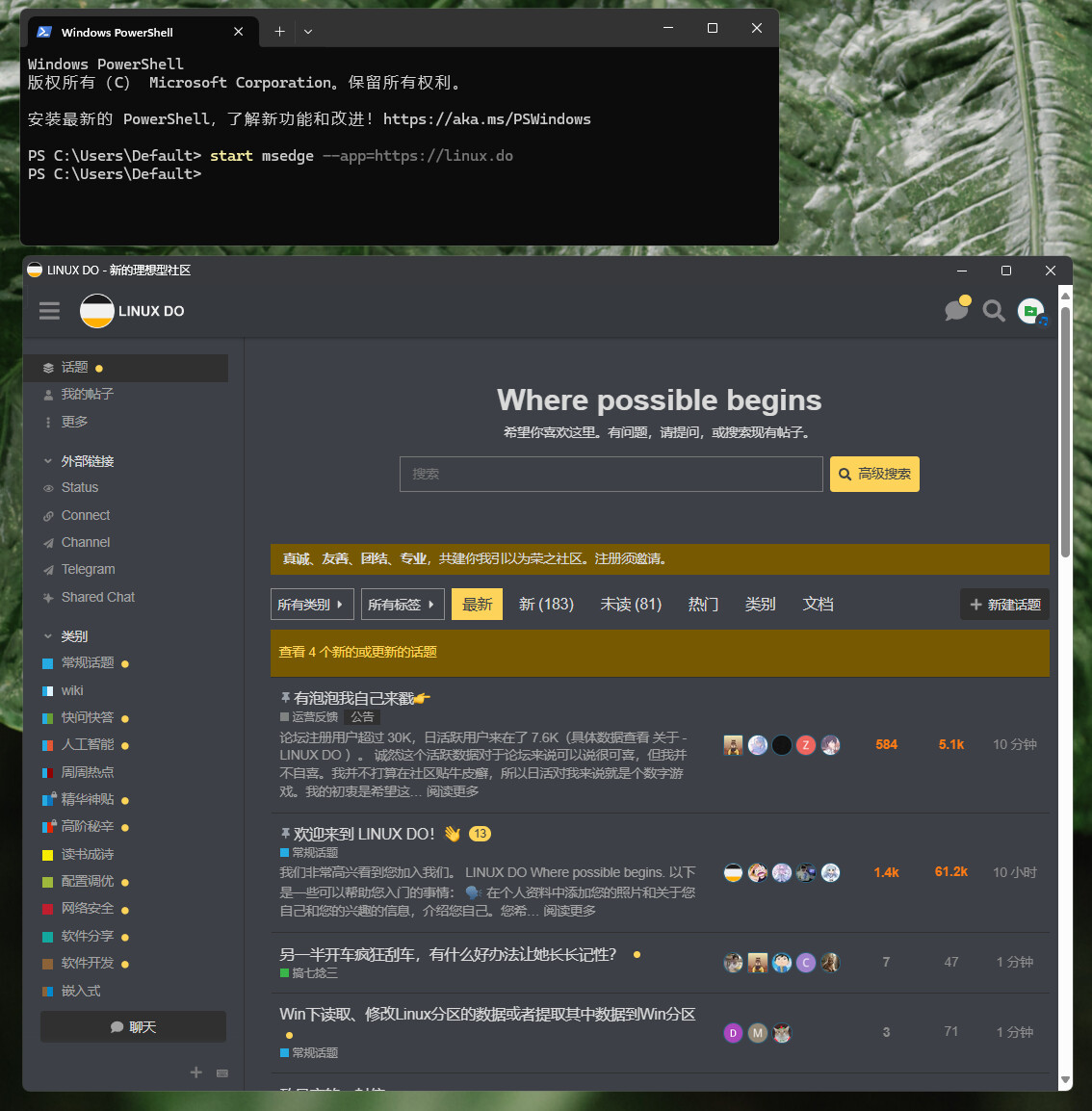Image resolution: width=1092 pixels, height=1111 pixels.
Task: Click the LINUX DO logo
Action: pyautogui.click(x=133, y=311)
